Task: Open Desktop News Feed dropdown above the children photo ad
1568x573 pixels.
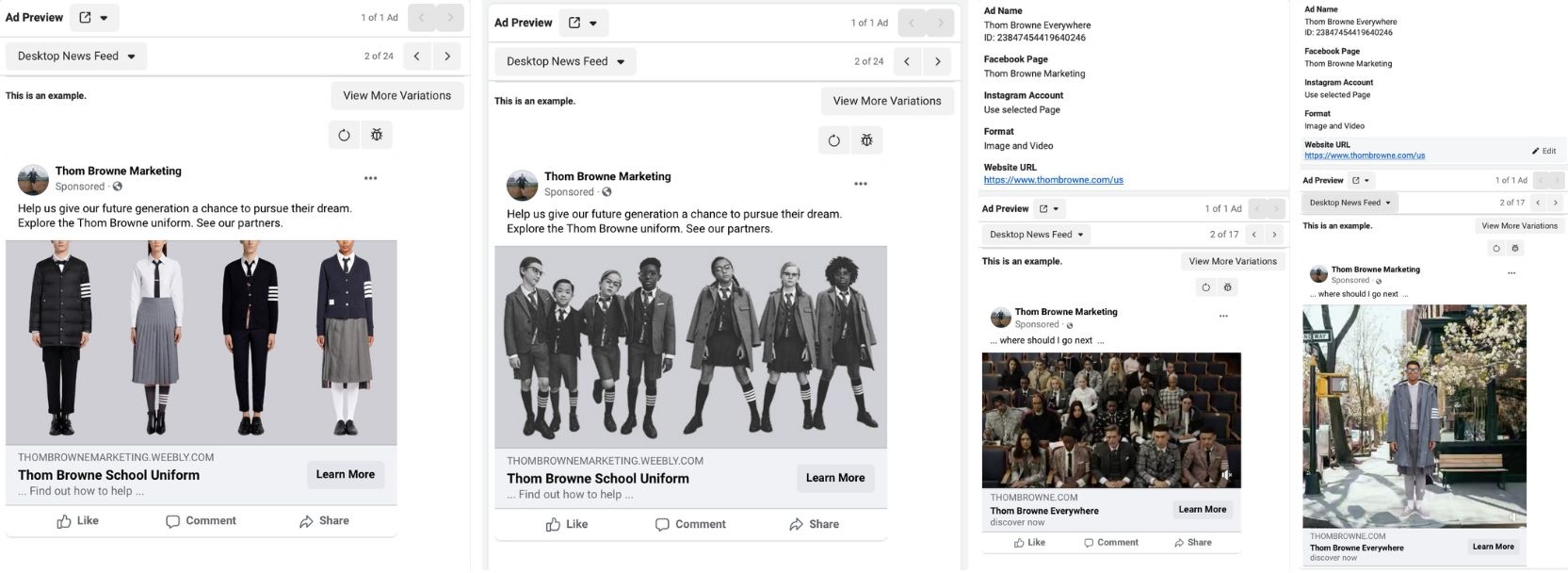Action: pos(566,62)
